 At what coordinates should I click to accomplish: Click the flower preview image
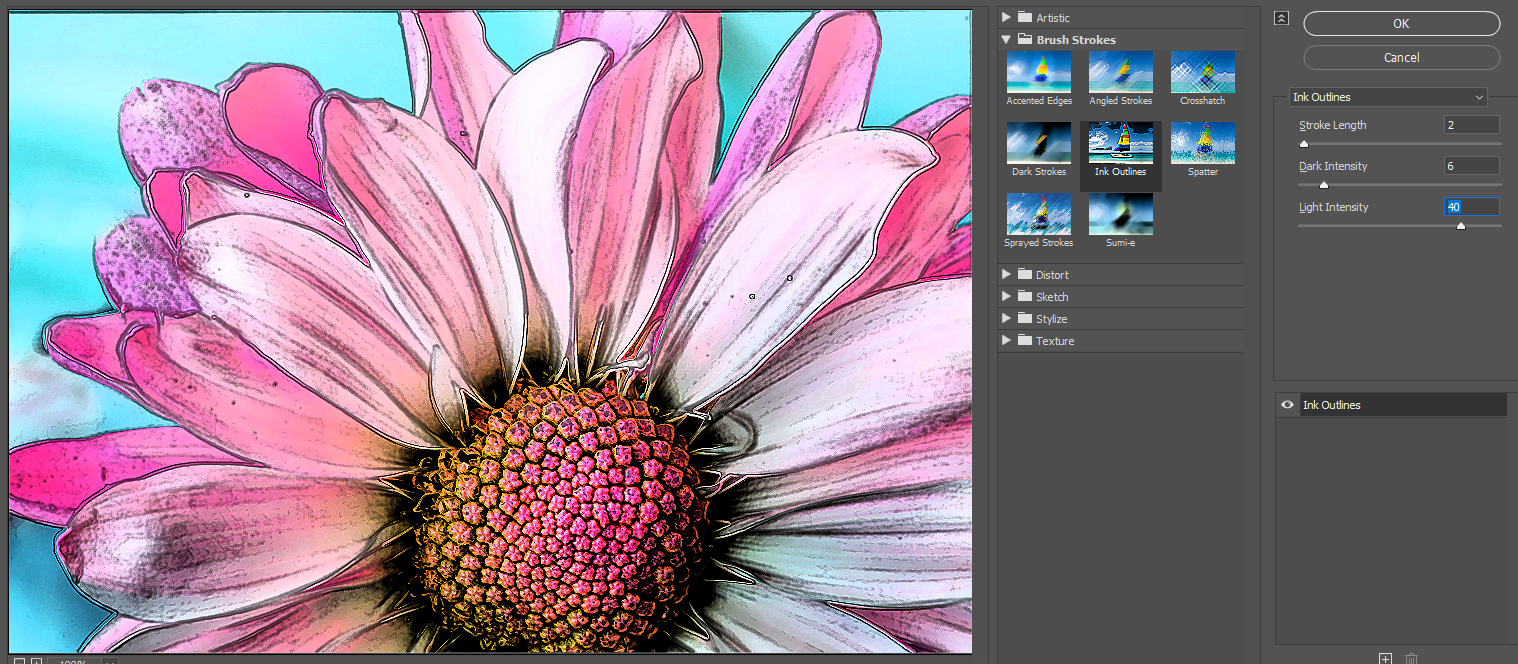click(x=490, y=331)
